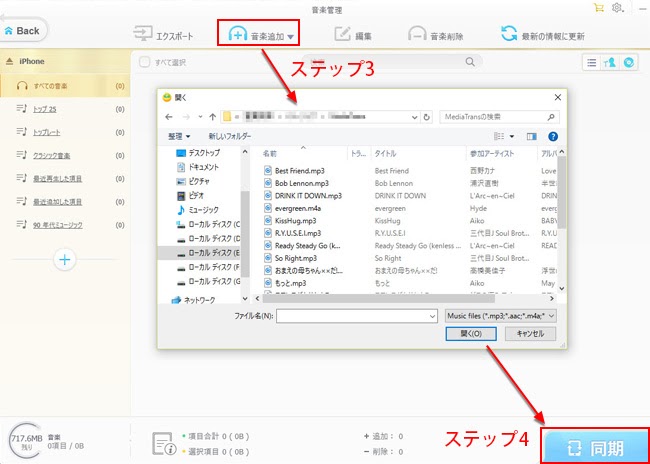This screenshot has height=464, width=650.
Task: Select the すべての音楽 playlist
Action: click(x=65, y=86)
